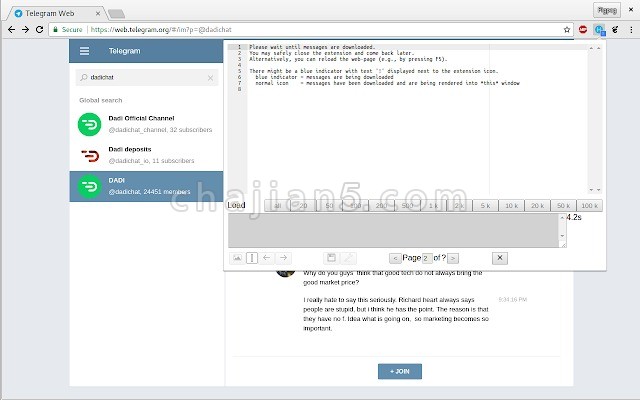Load 100 k messages
The image size is (640, 400).
coord(589,206)
